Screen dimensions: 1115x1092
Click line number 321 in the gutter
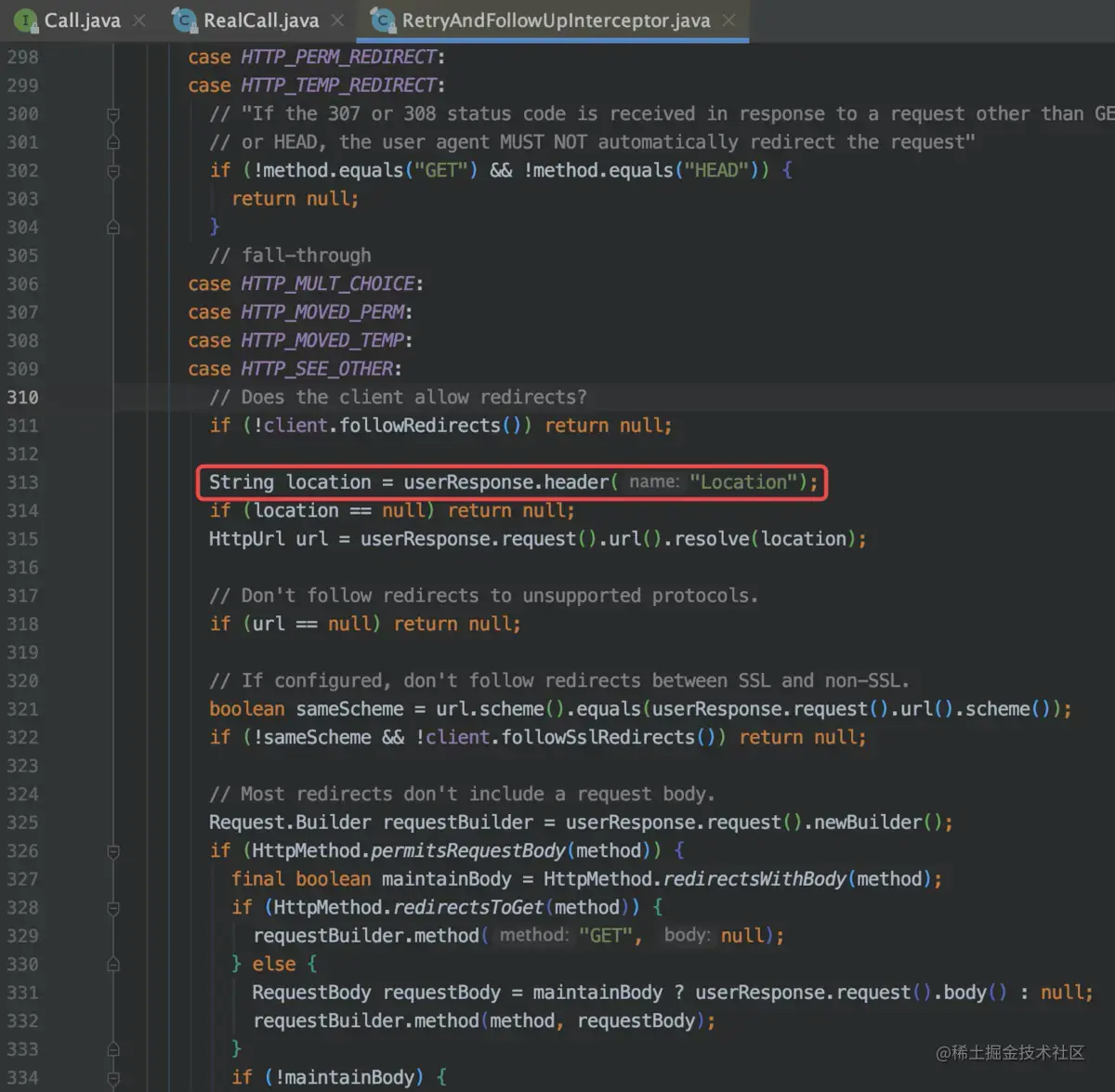click(x=23, y=709)
